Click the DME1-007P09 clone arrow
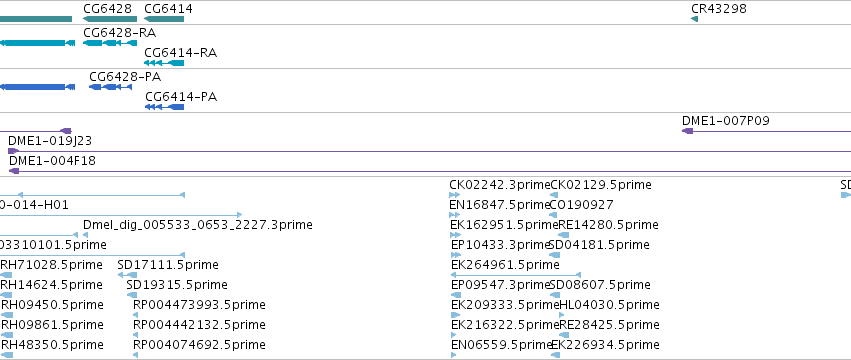Screen dimensions: 851x360 (688, 131)
